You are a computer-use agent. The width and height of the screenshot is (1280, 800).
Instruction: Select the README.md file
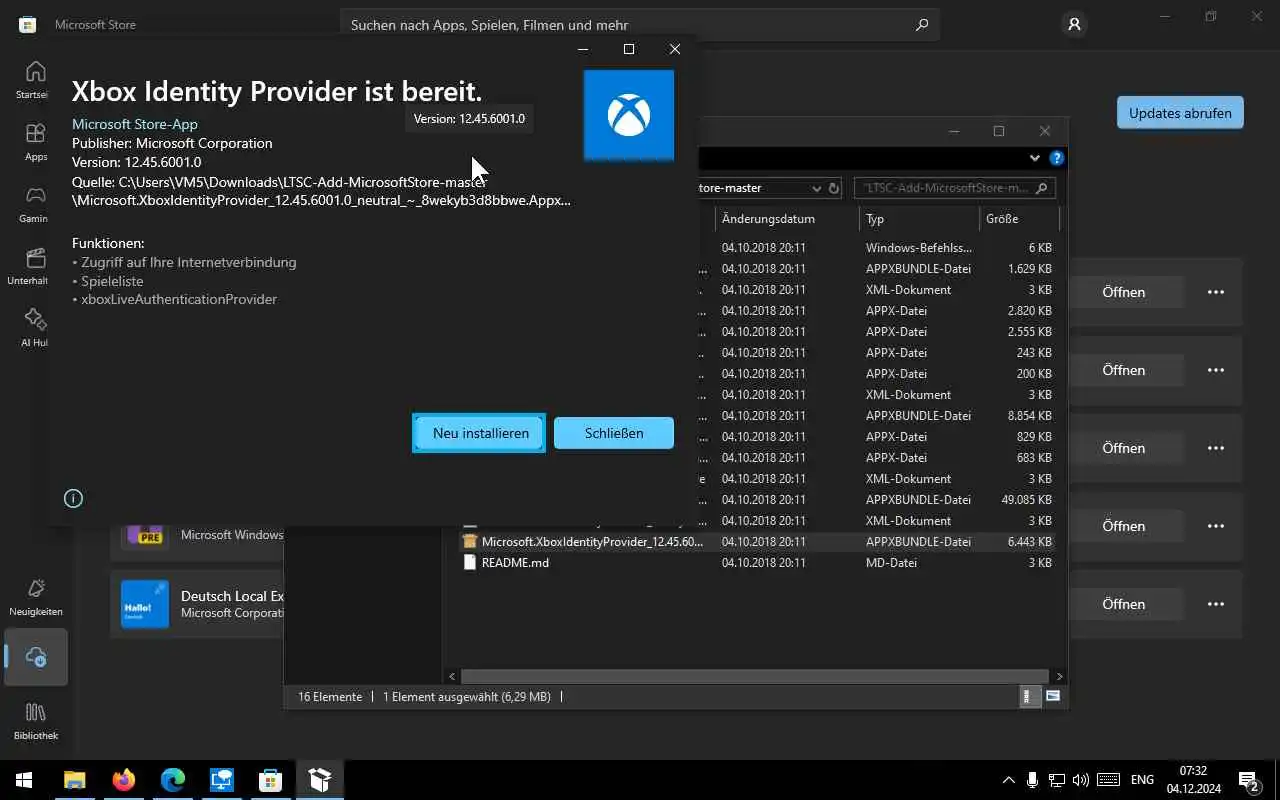[515, 563]
